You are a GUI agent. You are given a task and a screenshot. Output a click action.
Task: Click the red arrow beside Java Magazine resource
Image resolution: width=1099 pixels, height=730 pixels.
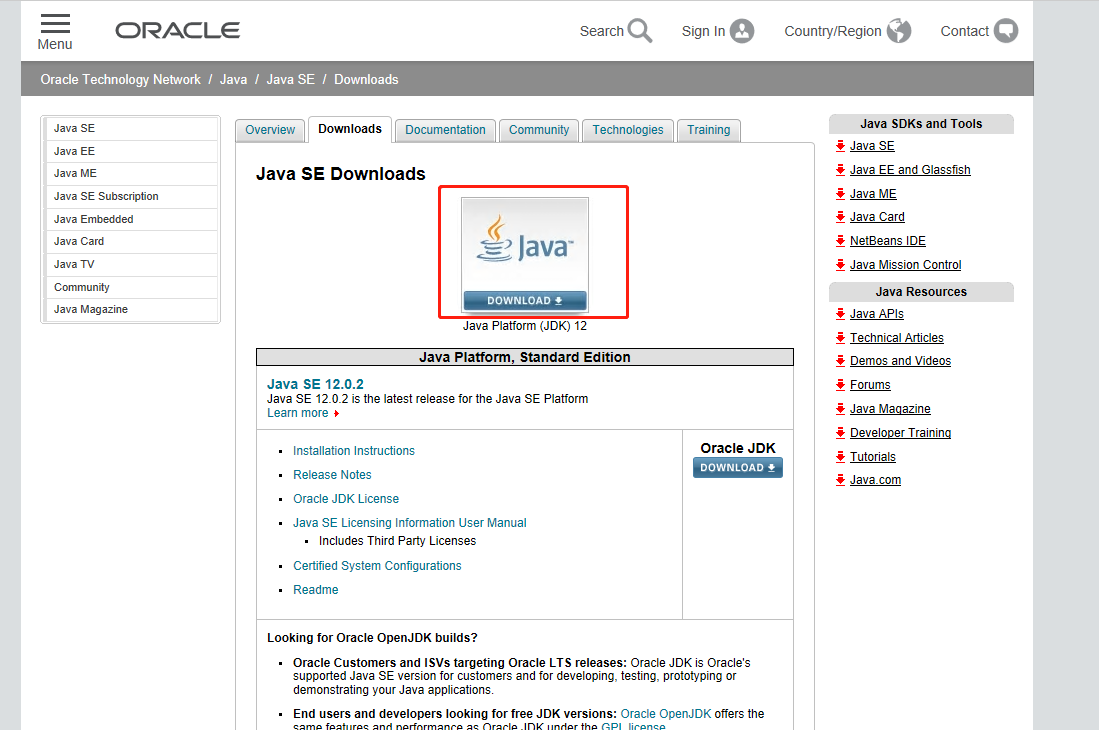coord(840,408)
